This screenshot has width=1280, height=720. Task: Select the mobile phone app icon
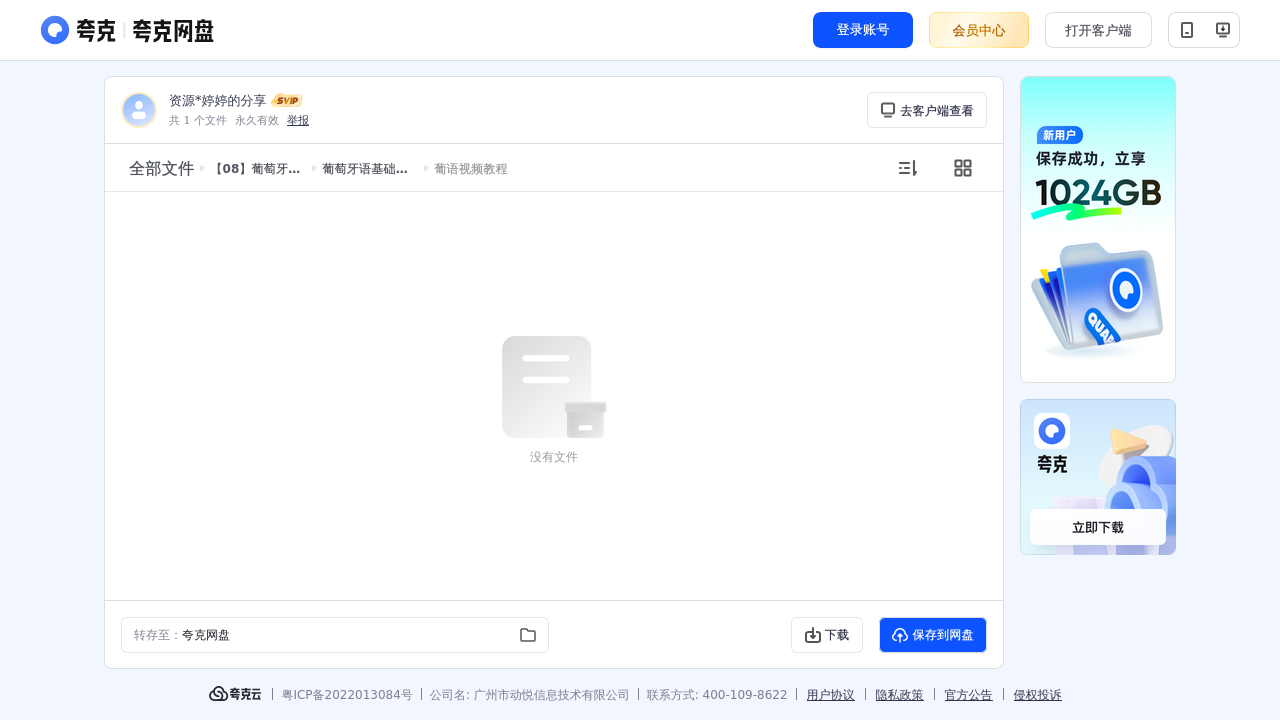[x=1187, y=30]
